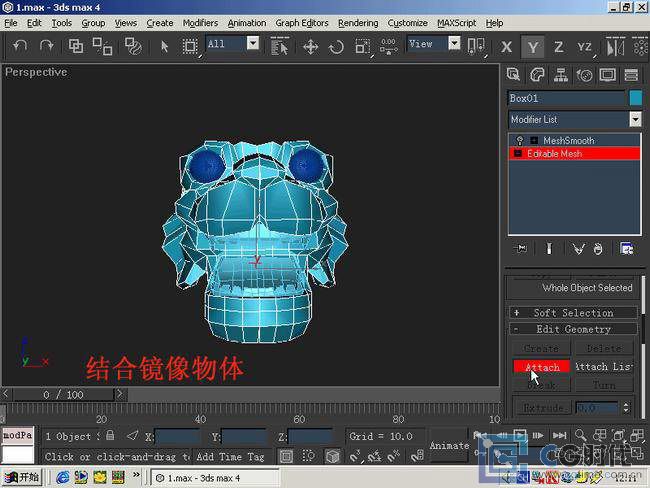Image resolution: width=650 pixels, height=488 pixels.
Task: Step time slider forward with right arrow
Action: coord(120,394)
